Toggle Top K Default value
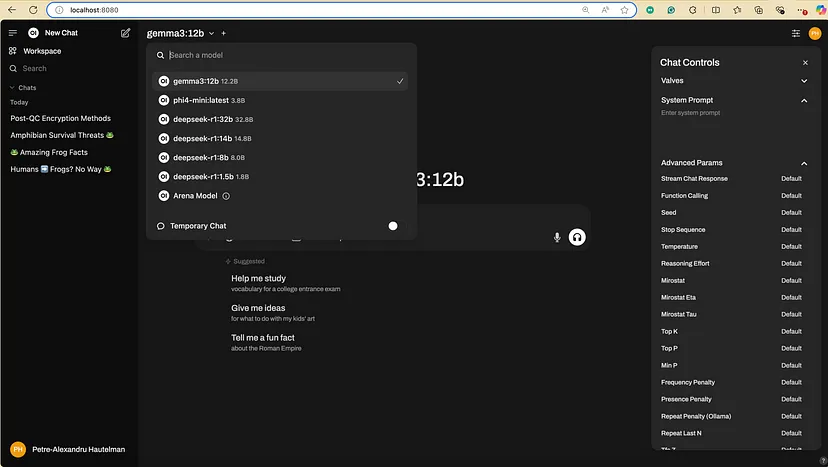The width and height of the screenshot is (828, 467). tap(791, 332)
